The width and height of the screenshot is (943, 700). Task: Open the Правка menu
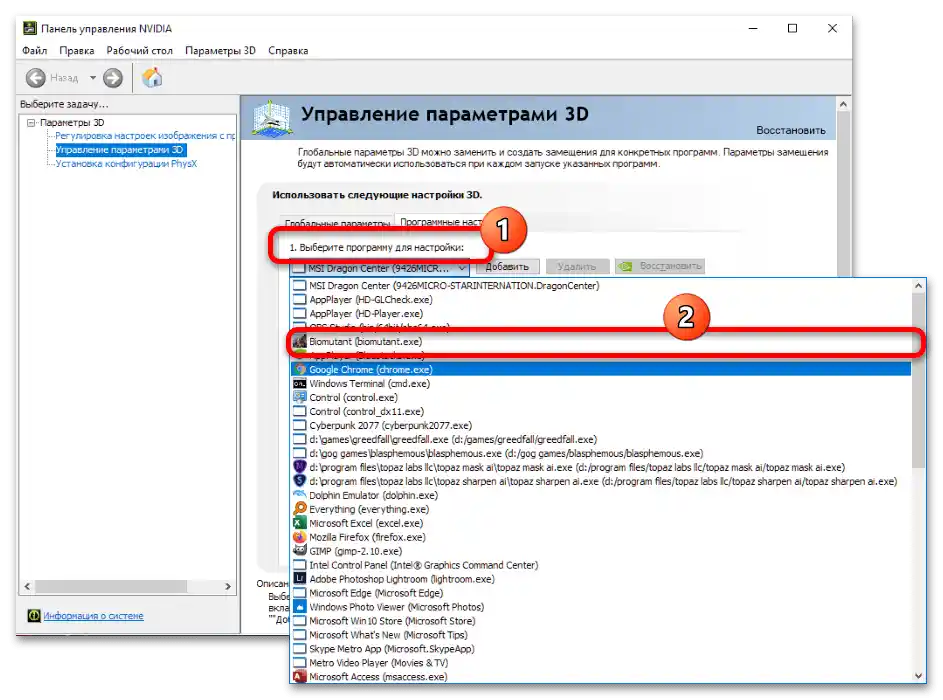(x=76, y=51)
